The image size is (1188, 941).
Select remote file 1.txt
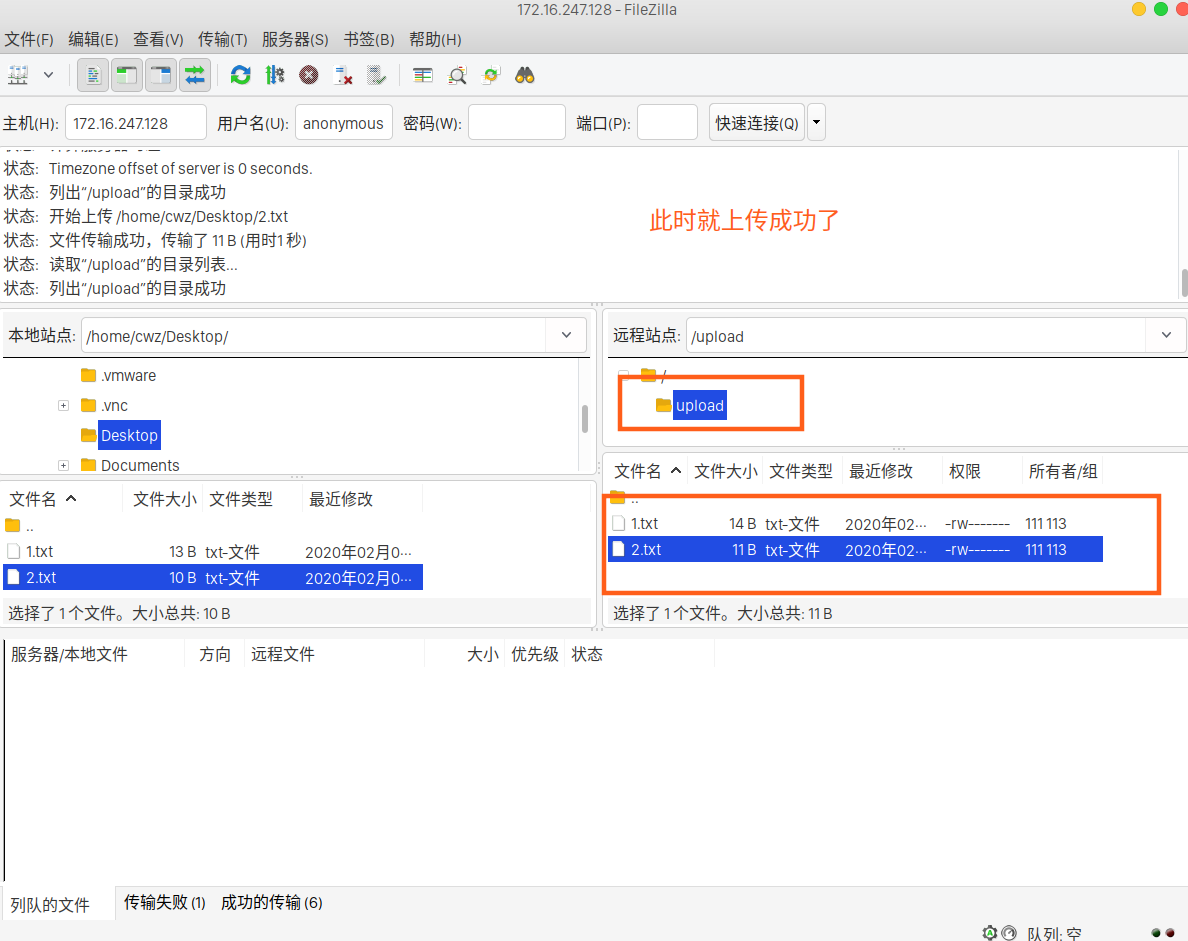coord(855,524)
